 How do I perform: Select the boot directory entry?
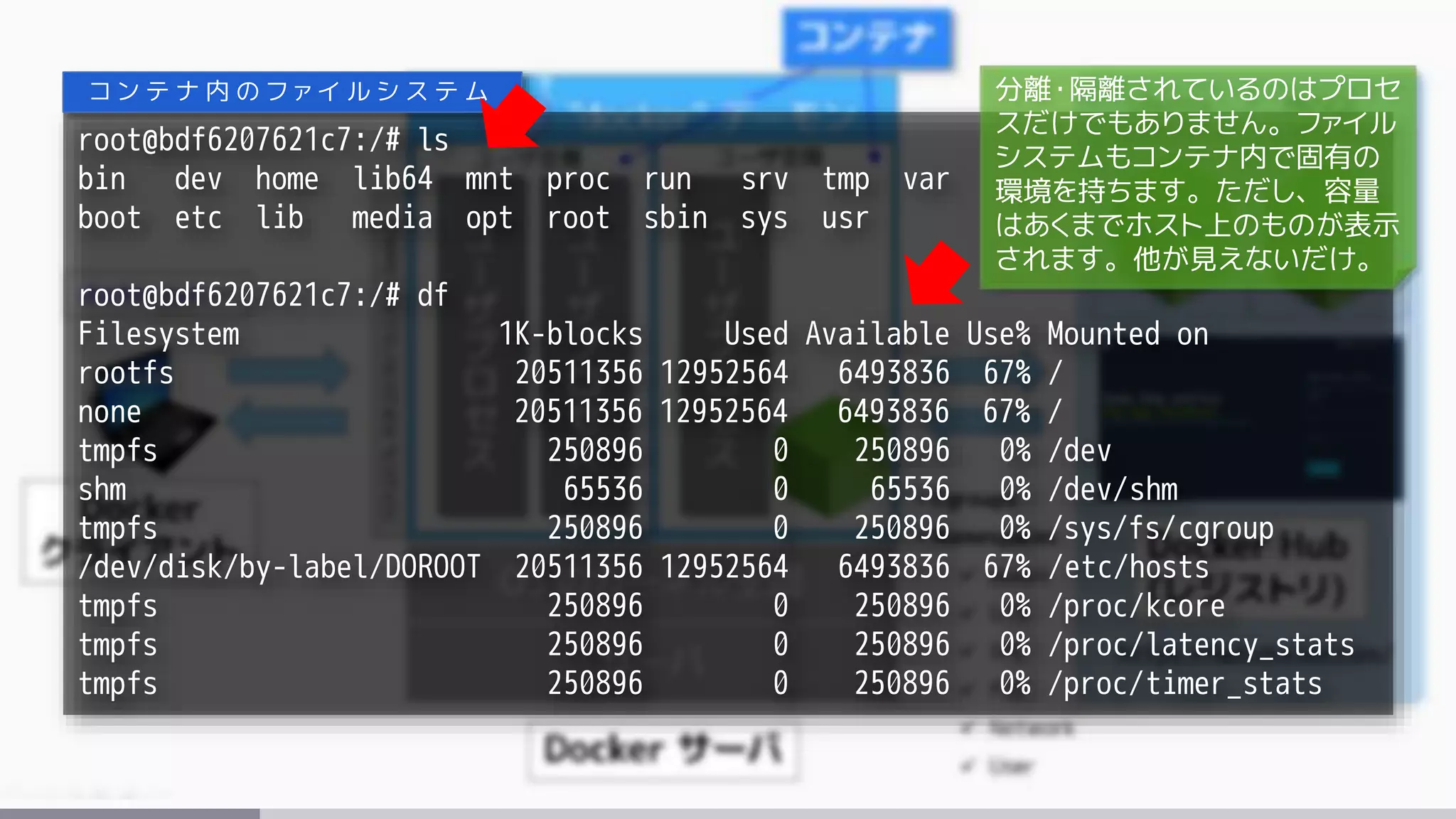(x=109, y=218)
